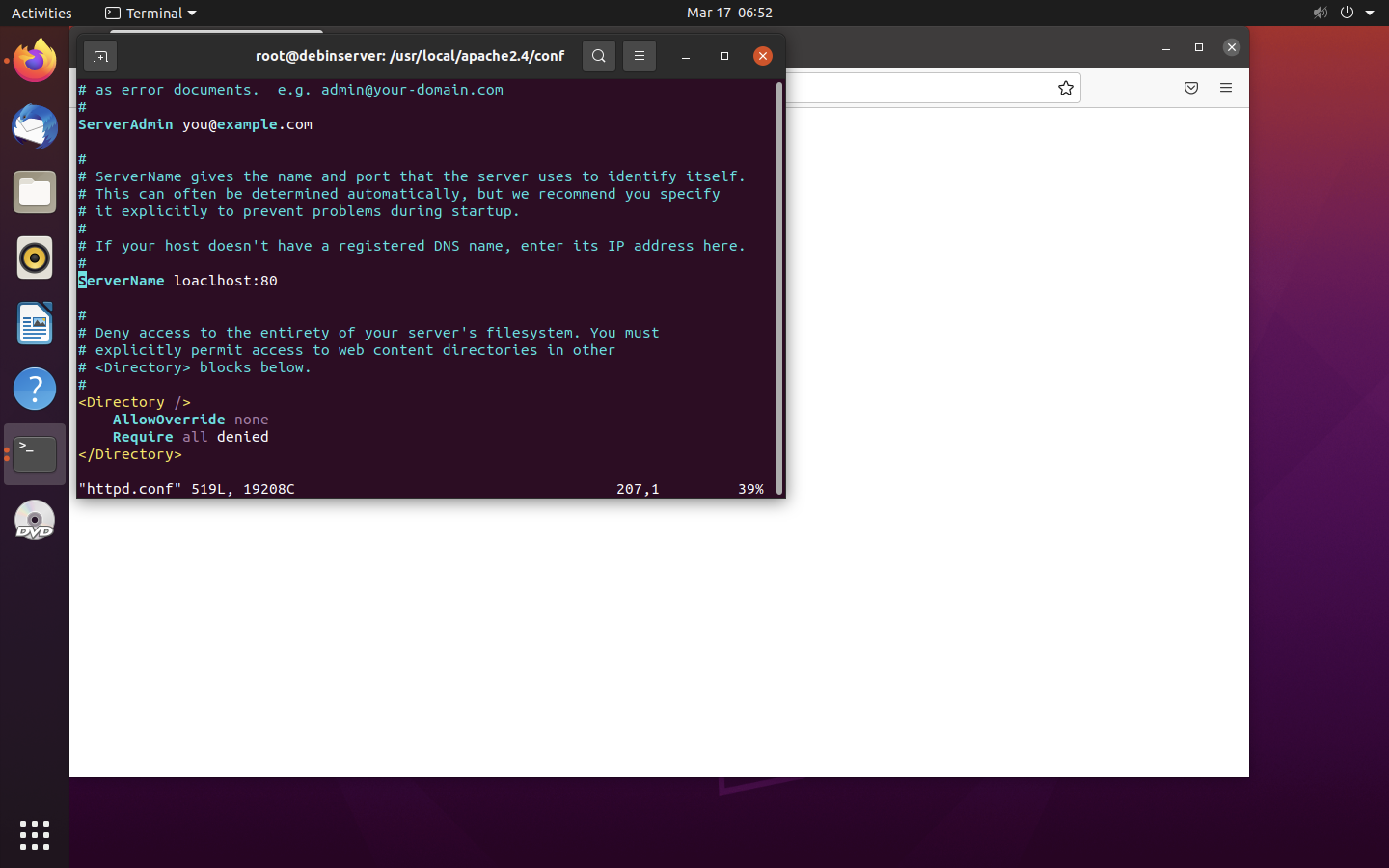The width and height of the screenshot is (1389, 868).
Task: Open Rhythmbox from the dock
Action: (x=34, y=258)
